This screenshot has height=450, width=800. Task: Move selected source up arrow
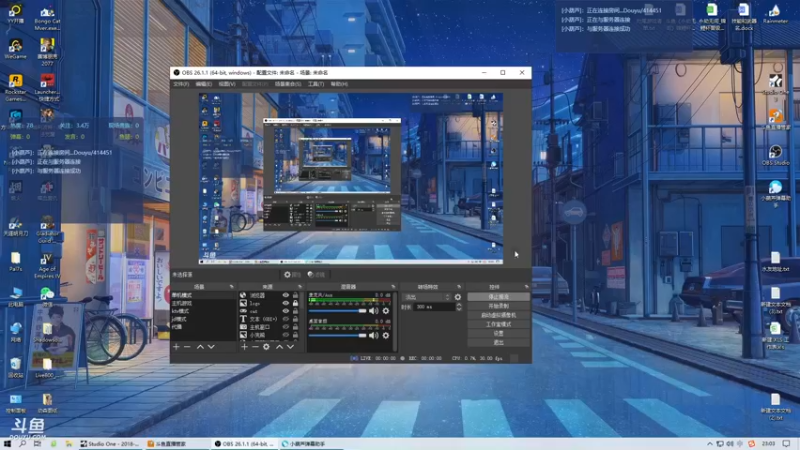279,347
